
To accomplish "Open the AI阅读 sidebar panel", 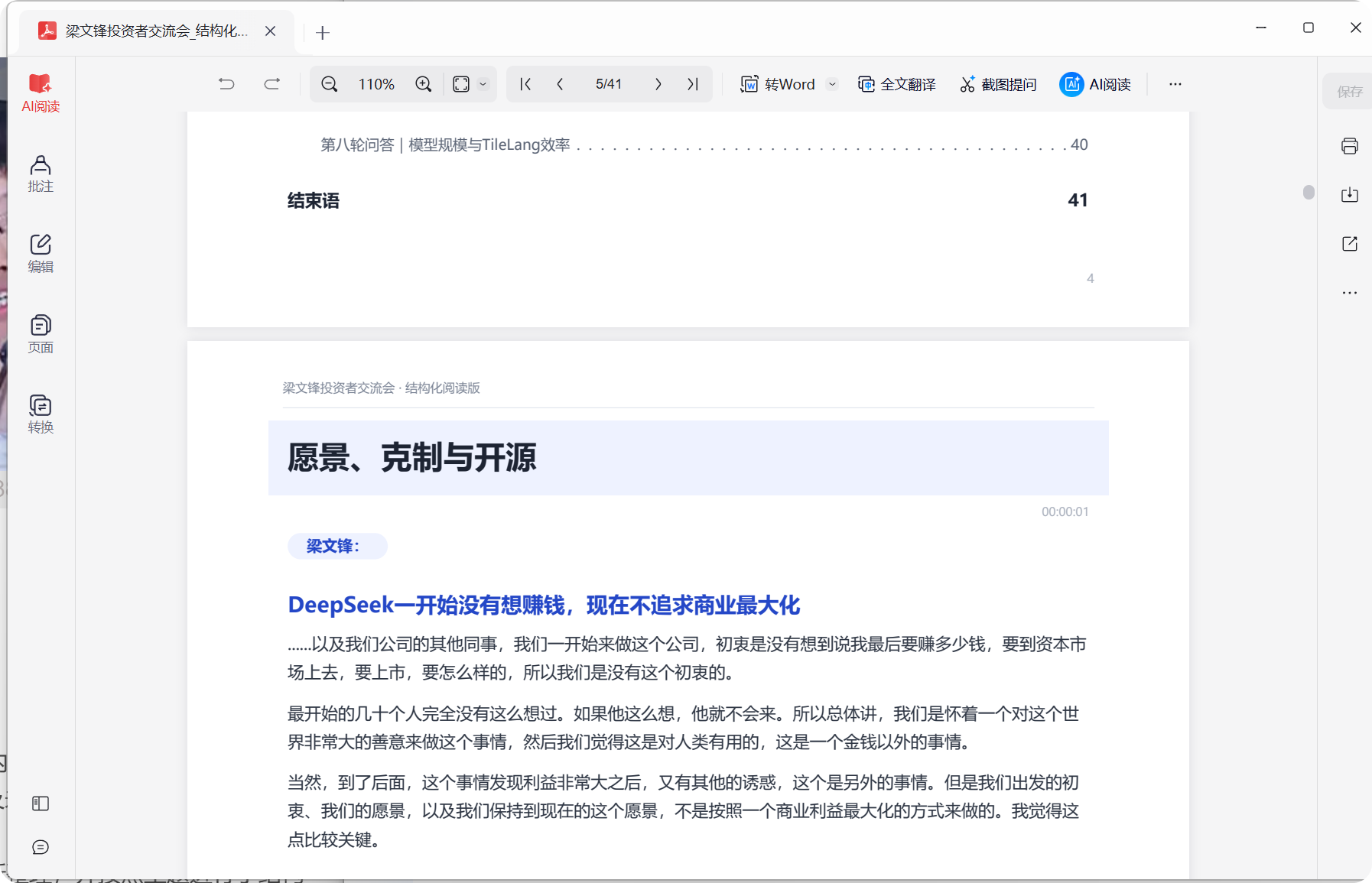I will pos(41,93).
